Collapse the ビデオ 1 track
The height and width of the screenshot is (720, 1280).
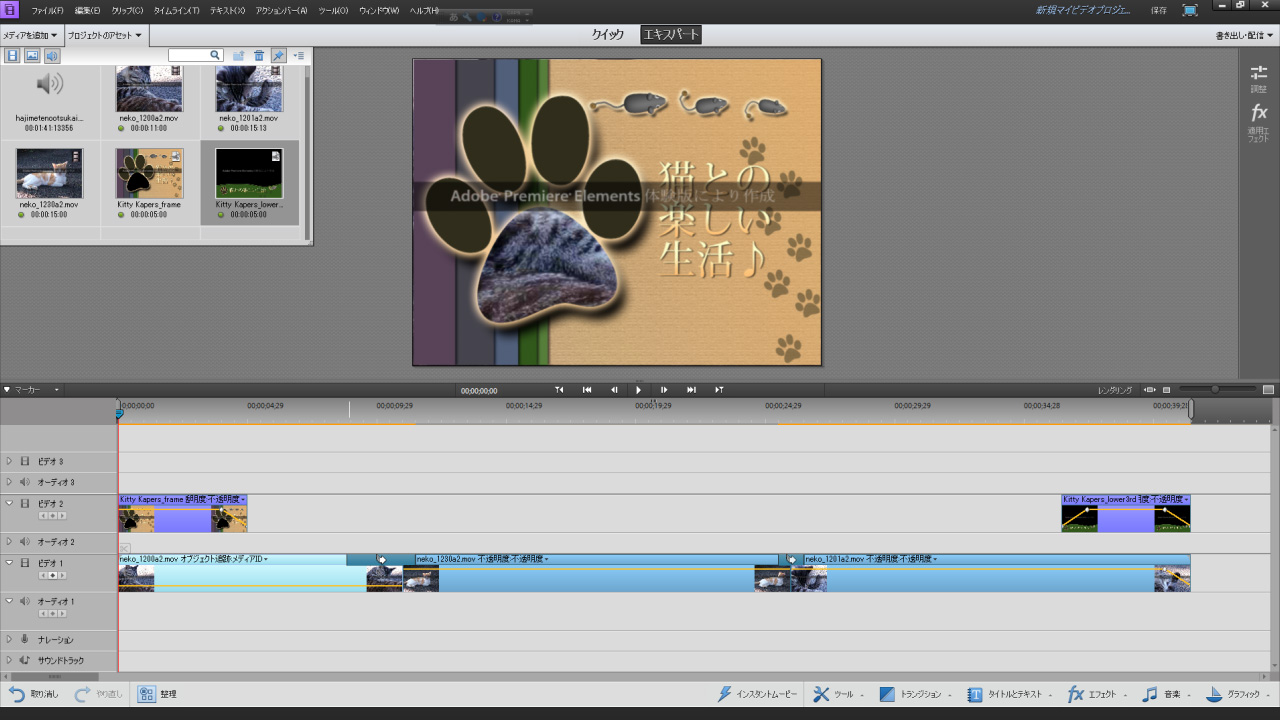click(10, 563)
